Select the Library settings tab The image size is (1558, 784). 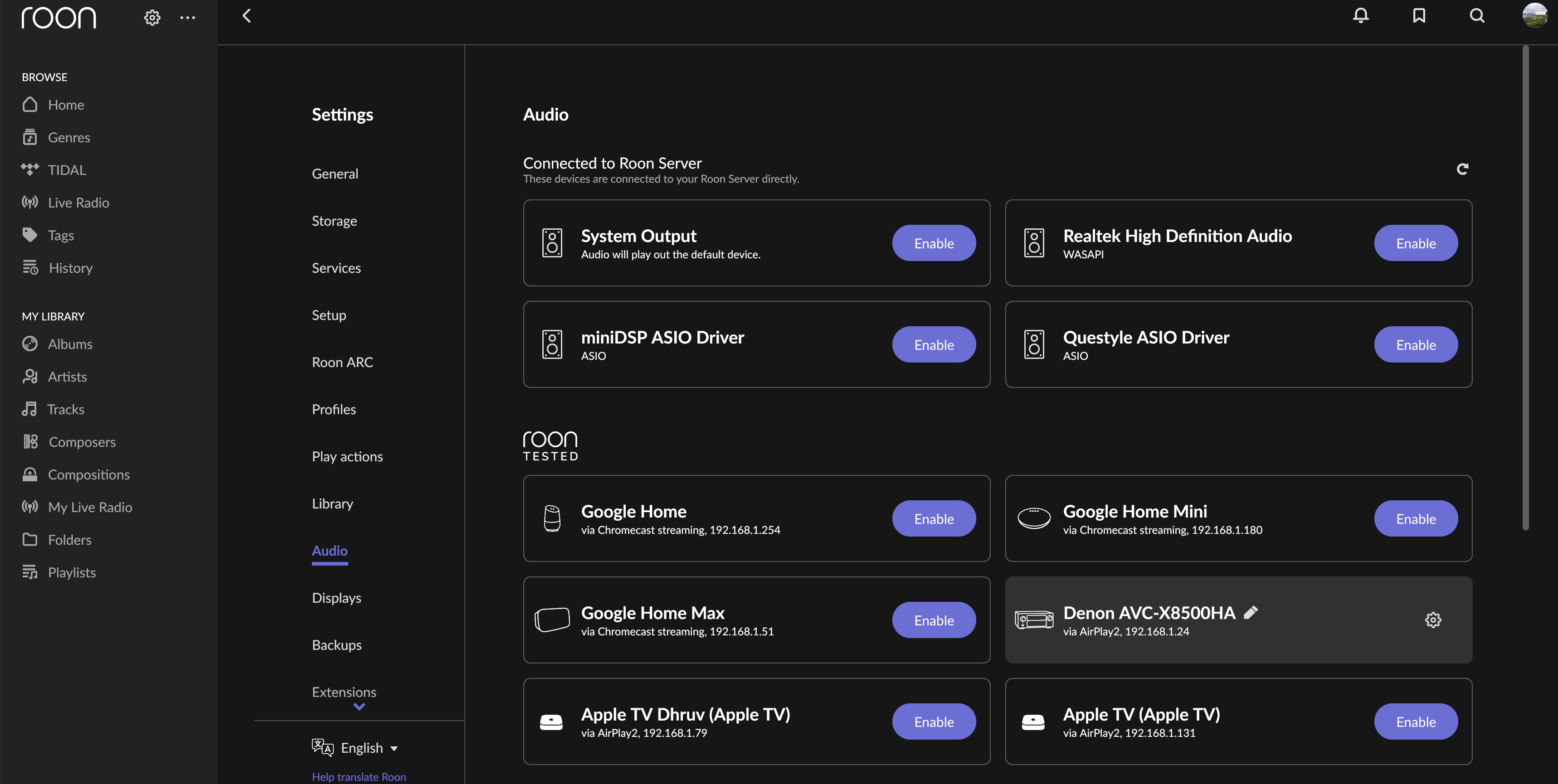coord(333,503)
